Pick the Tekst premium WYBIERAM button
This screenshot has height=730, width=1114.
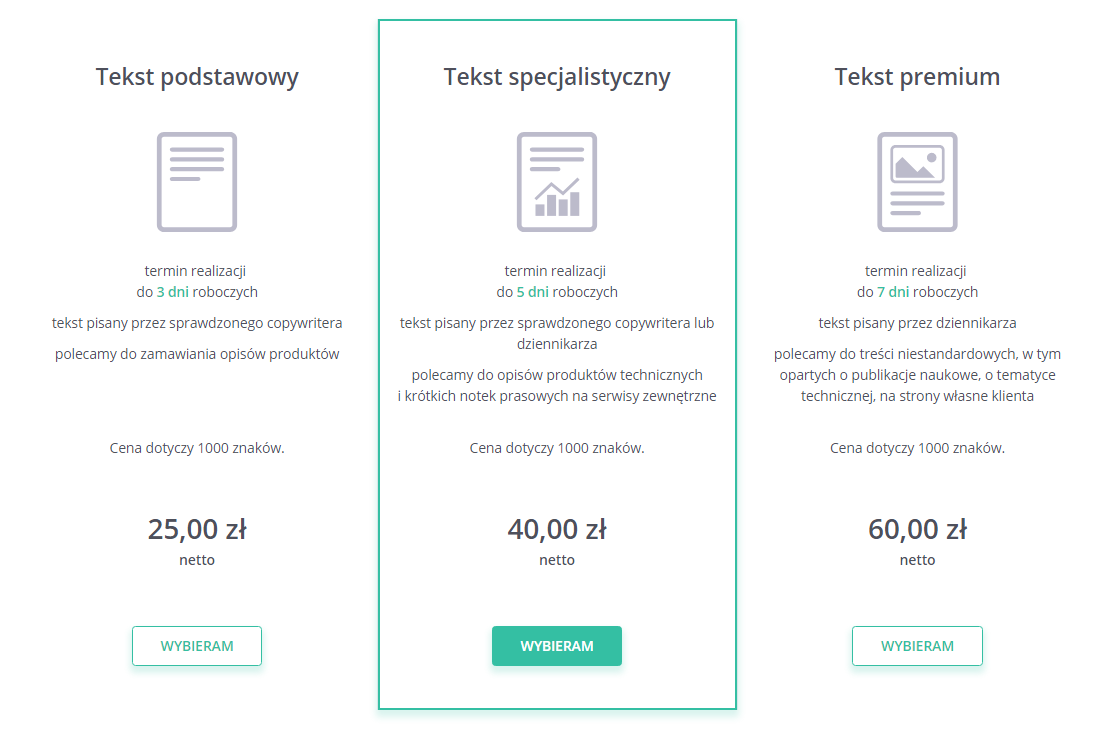click(x=917, y=645)
